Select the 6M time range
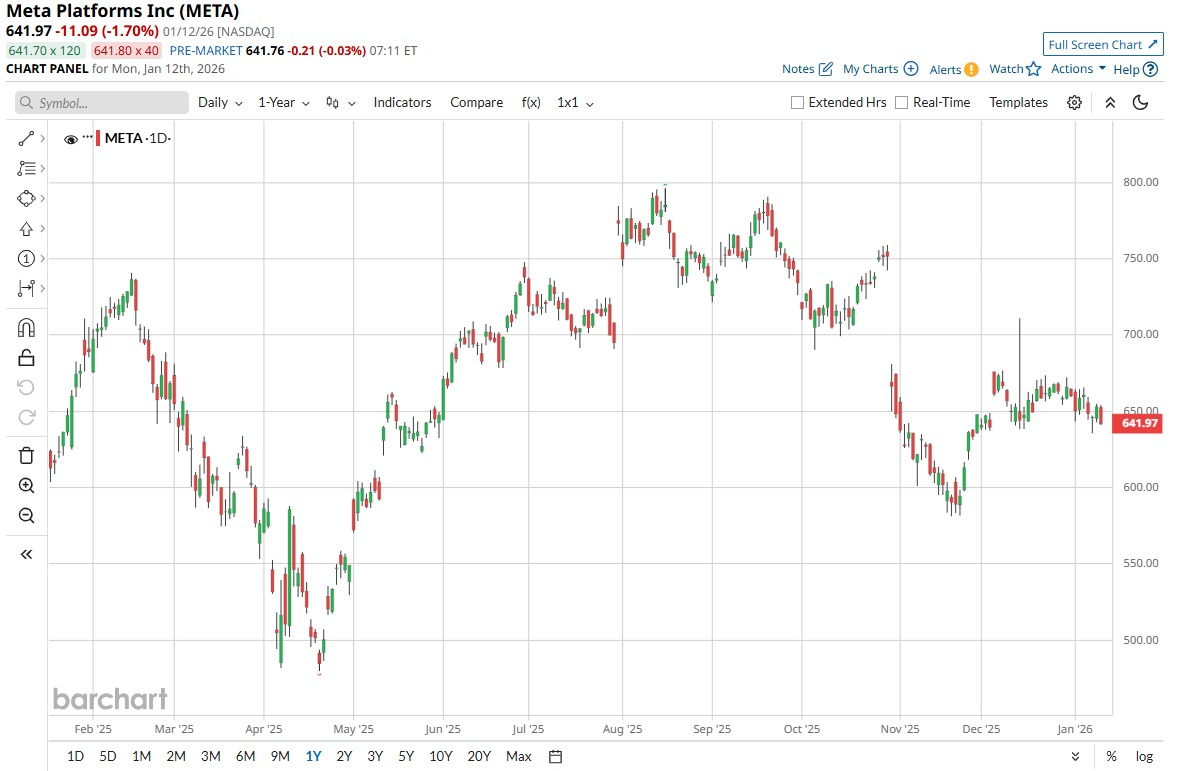Viewport: 1191px width, 771px height. (x=245, y=757)
